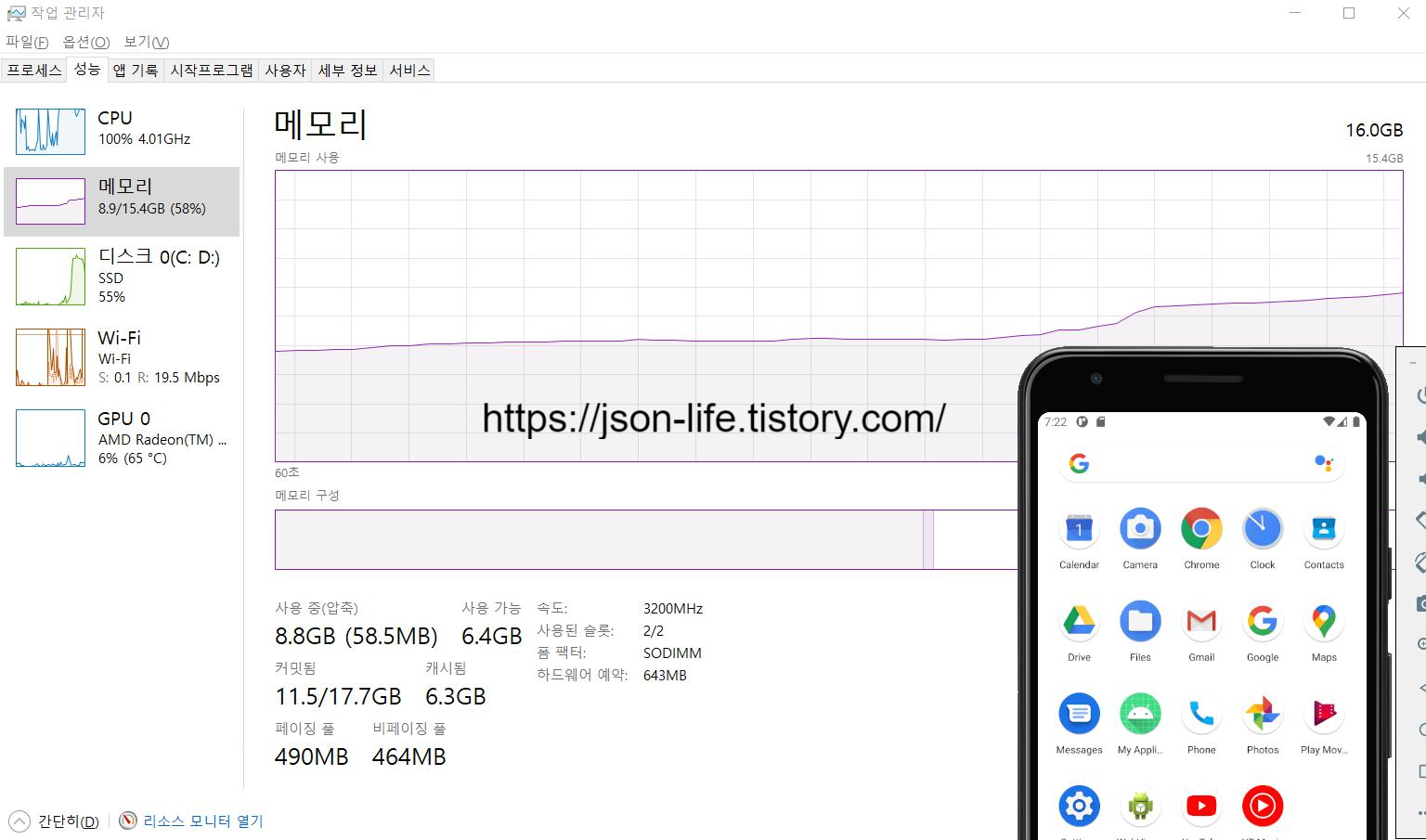
Task: Open Maps in the emulator
Action: coord(1324,621)
